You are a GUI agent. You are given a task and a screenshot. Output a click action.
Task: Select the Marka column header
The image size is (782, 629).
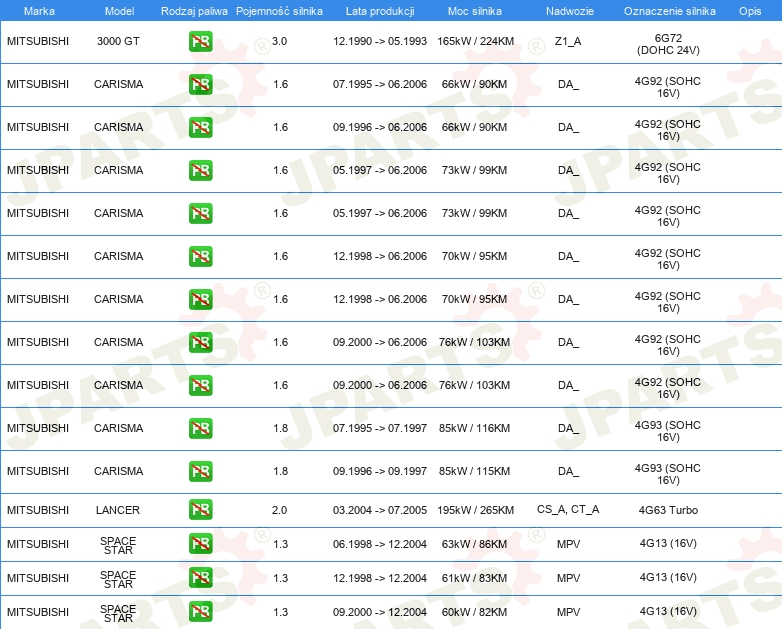(x=39, y=11)
